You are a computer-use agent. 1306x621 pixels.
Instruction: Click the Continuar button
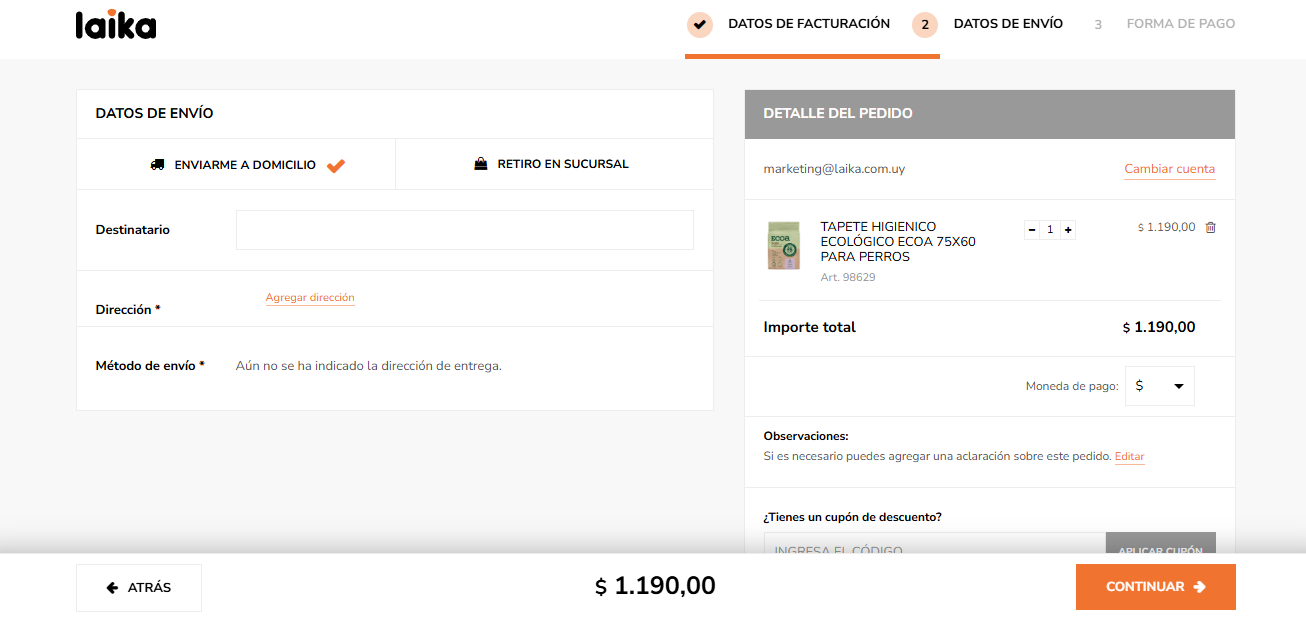1155,587
